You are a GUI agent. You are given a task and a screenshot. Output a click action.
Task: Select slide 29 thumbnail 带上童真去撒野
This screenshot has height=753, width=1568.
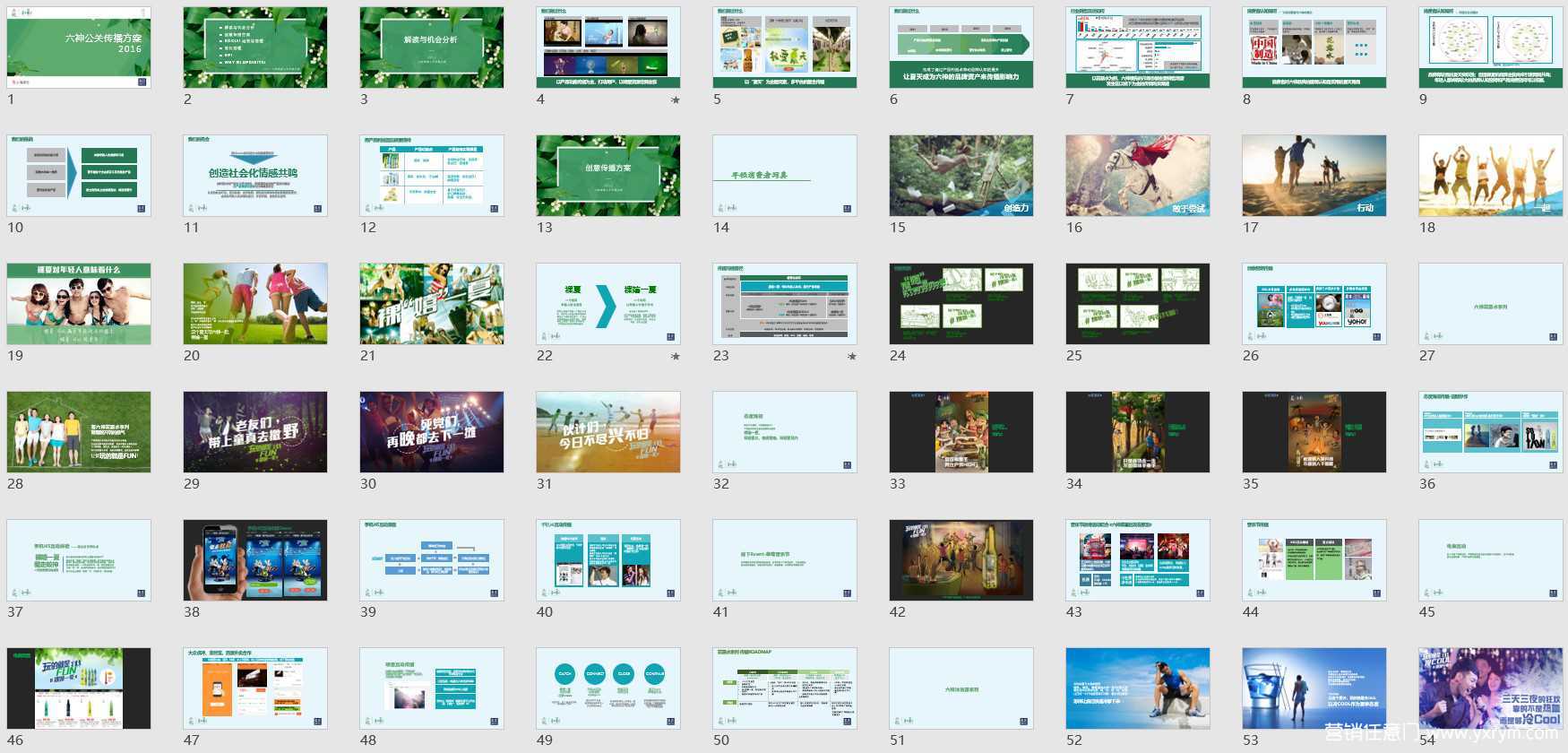point(255,432)
